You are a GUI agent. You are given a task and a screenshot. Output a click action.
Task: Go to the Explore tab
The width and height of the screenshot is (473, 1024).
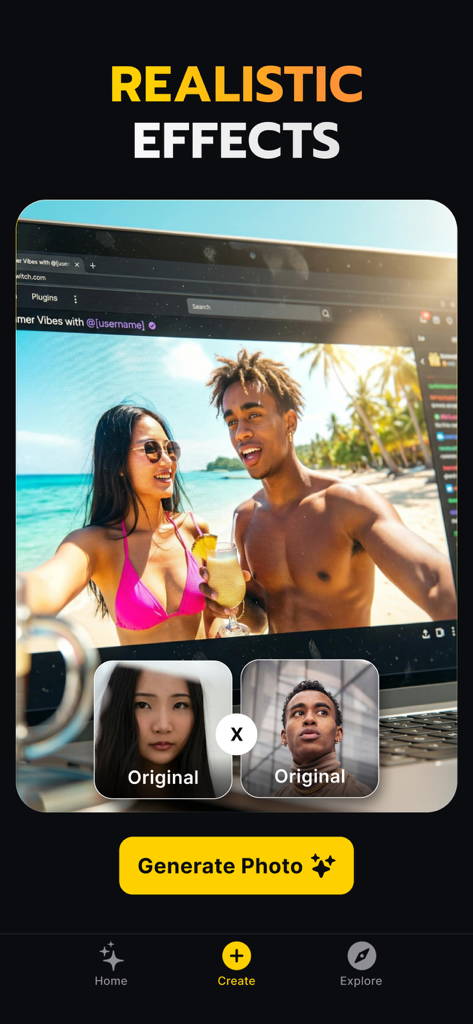coord(361,965)
